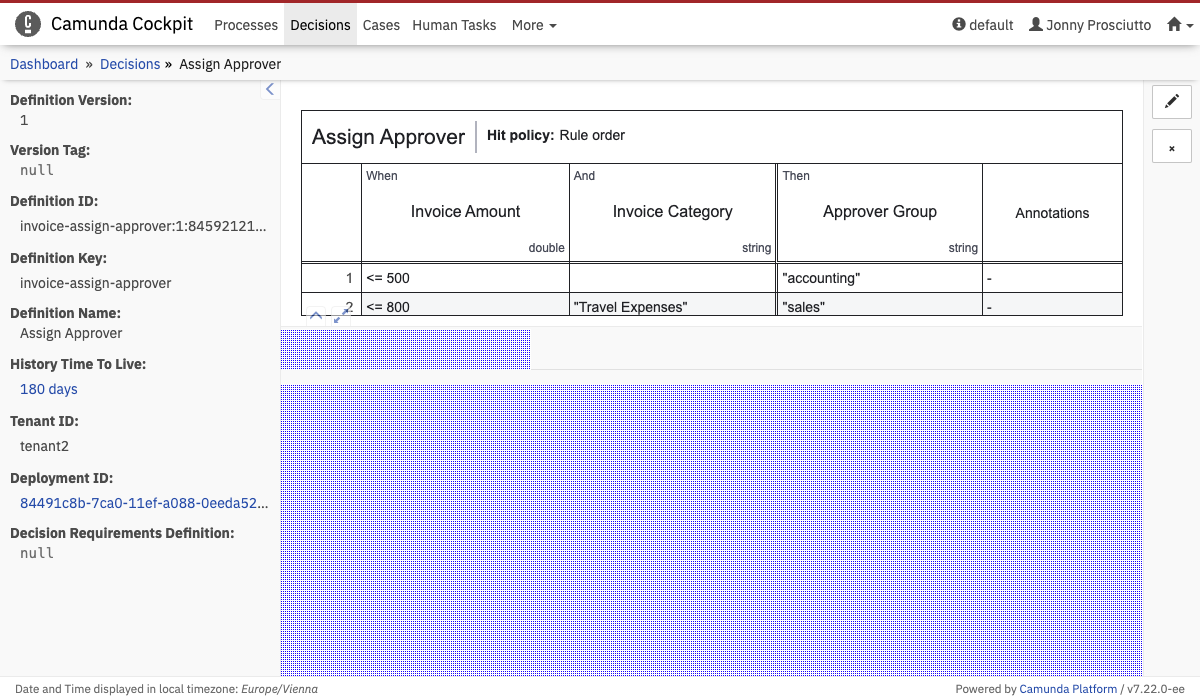Open the Deployment ID link
Screen dimensions: 1200x700
click(x=143, y=503)
